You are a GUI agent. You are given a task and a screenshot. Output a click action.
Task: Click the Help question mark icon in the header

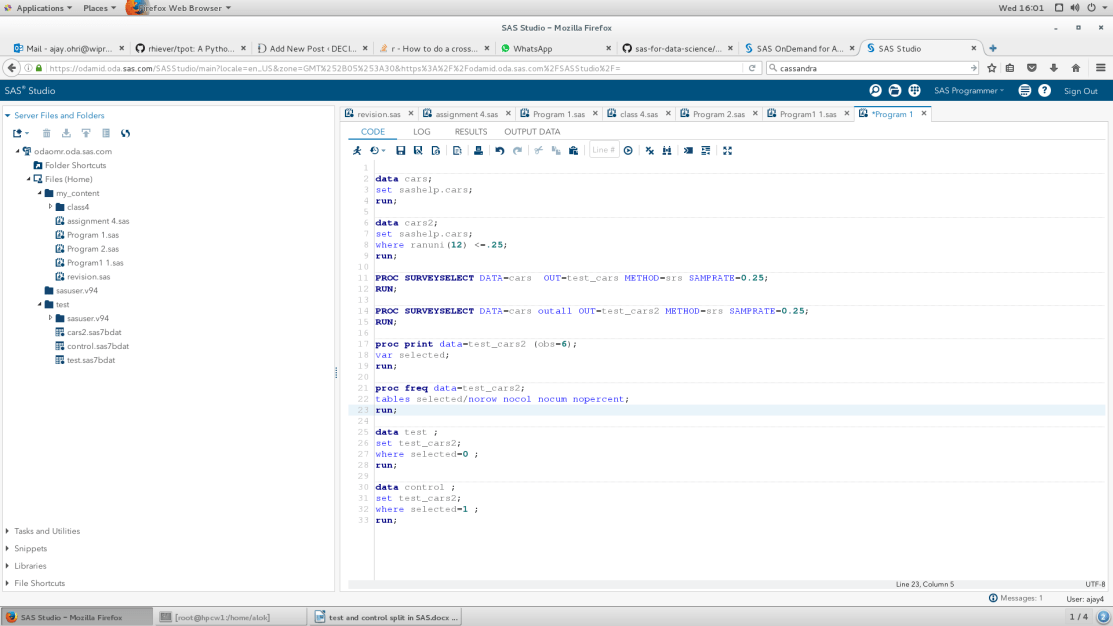(1044, 91)
